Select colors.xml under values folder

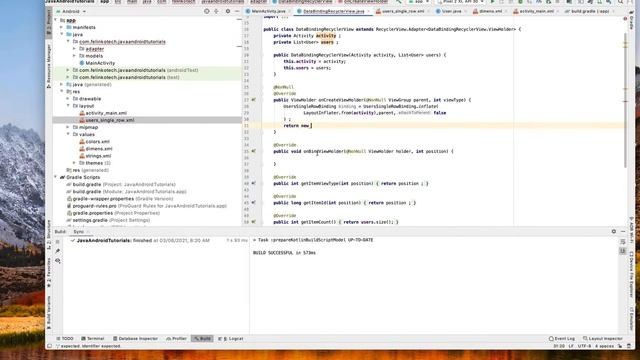click(98, 141)
